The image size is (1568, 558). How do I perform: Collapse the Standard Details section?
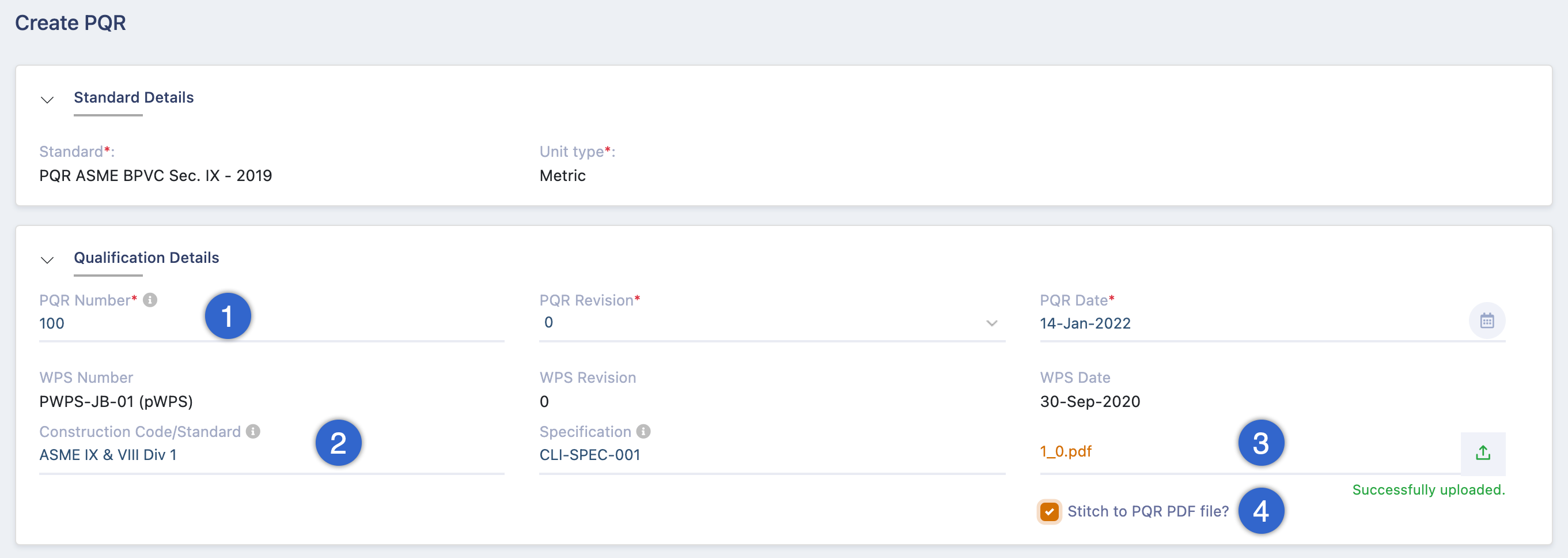click(47, 99)
